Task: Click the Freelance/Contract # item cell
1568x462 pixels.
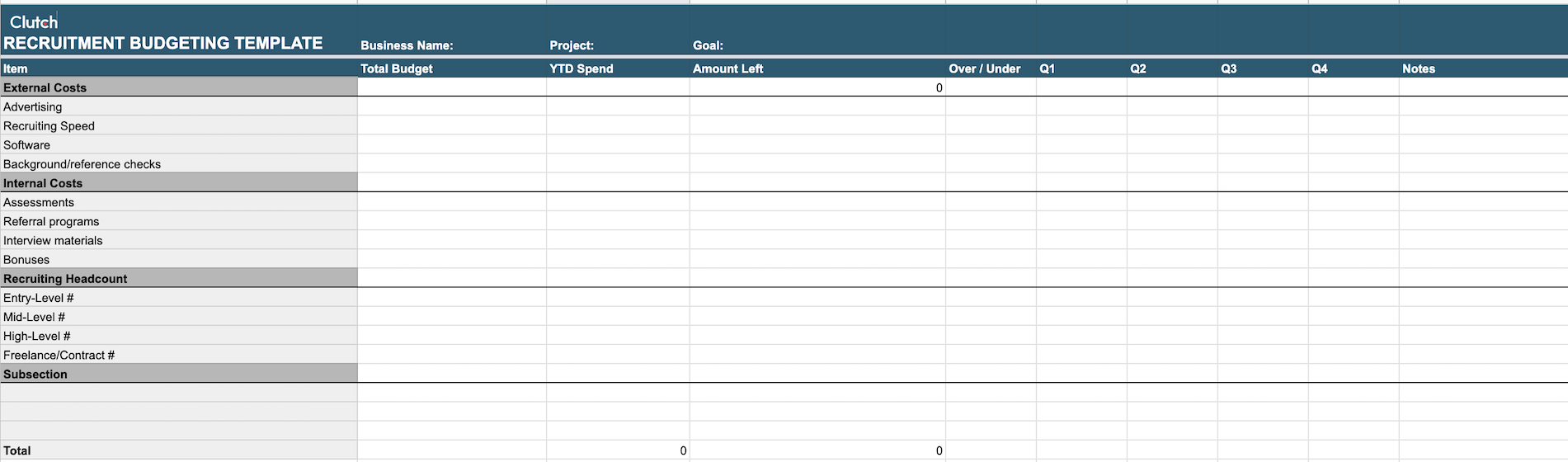Action: click(59, 355)
